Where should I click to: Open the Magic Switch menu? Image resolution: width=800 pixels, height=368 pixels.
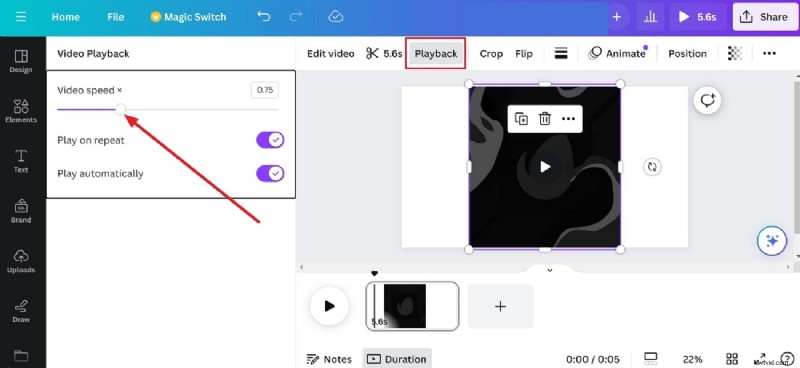[x=188, y=17]
